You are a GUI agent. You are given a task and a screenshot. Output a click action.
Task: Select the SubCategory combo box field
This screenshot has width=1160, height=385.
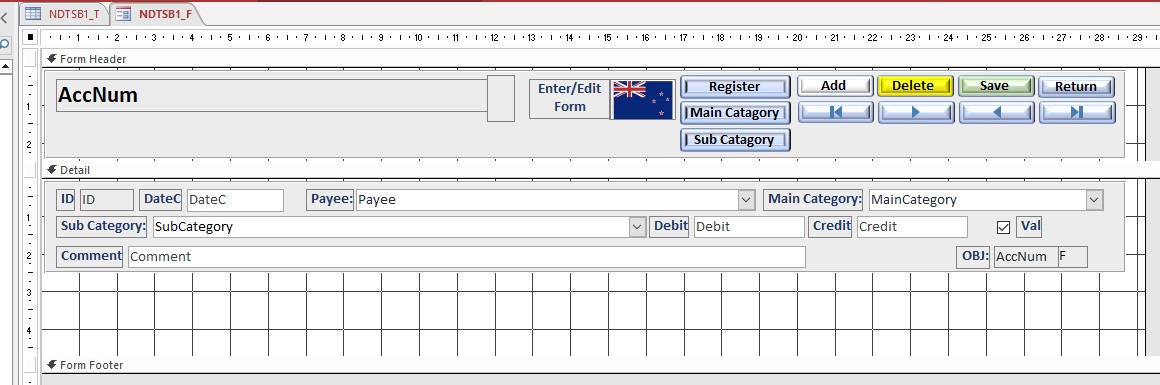[399, 227]
